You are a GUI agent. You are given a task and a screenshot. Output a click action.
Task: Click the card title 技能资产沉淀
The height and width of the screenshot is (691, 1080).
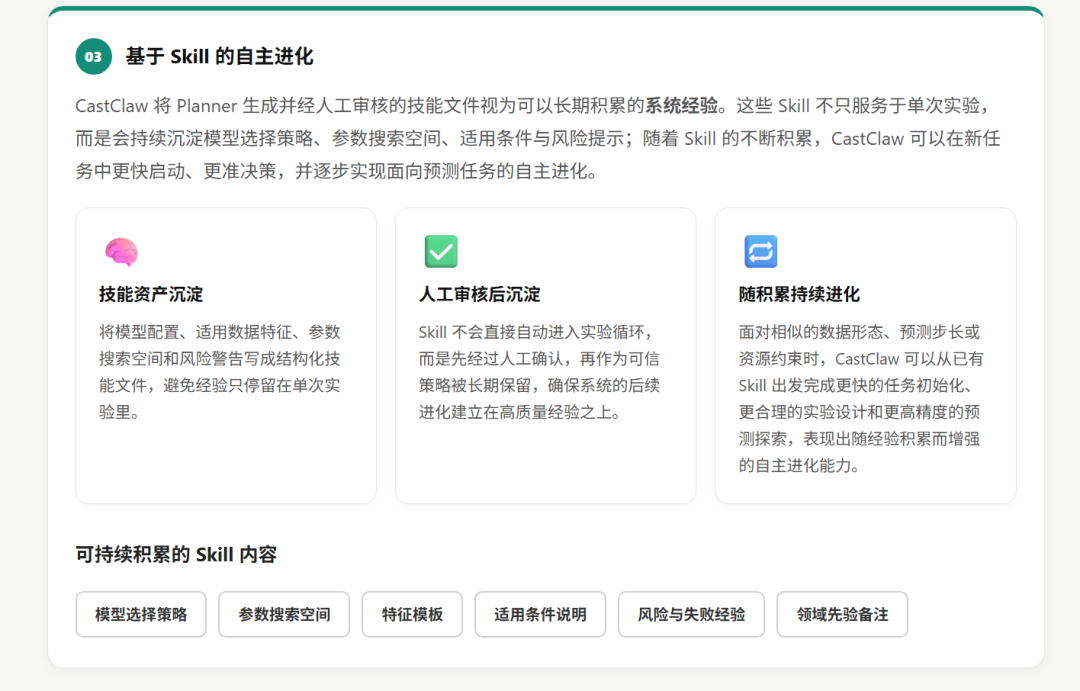151,295
